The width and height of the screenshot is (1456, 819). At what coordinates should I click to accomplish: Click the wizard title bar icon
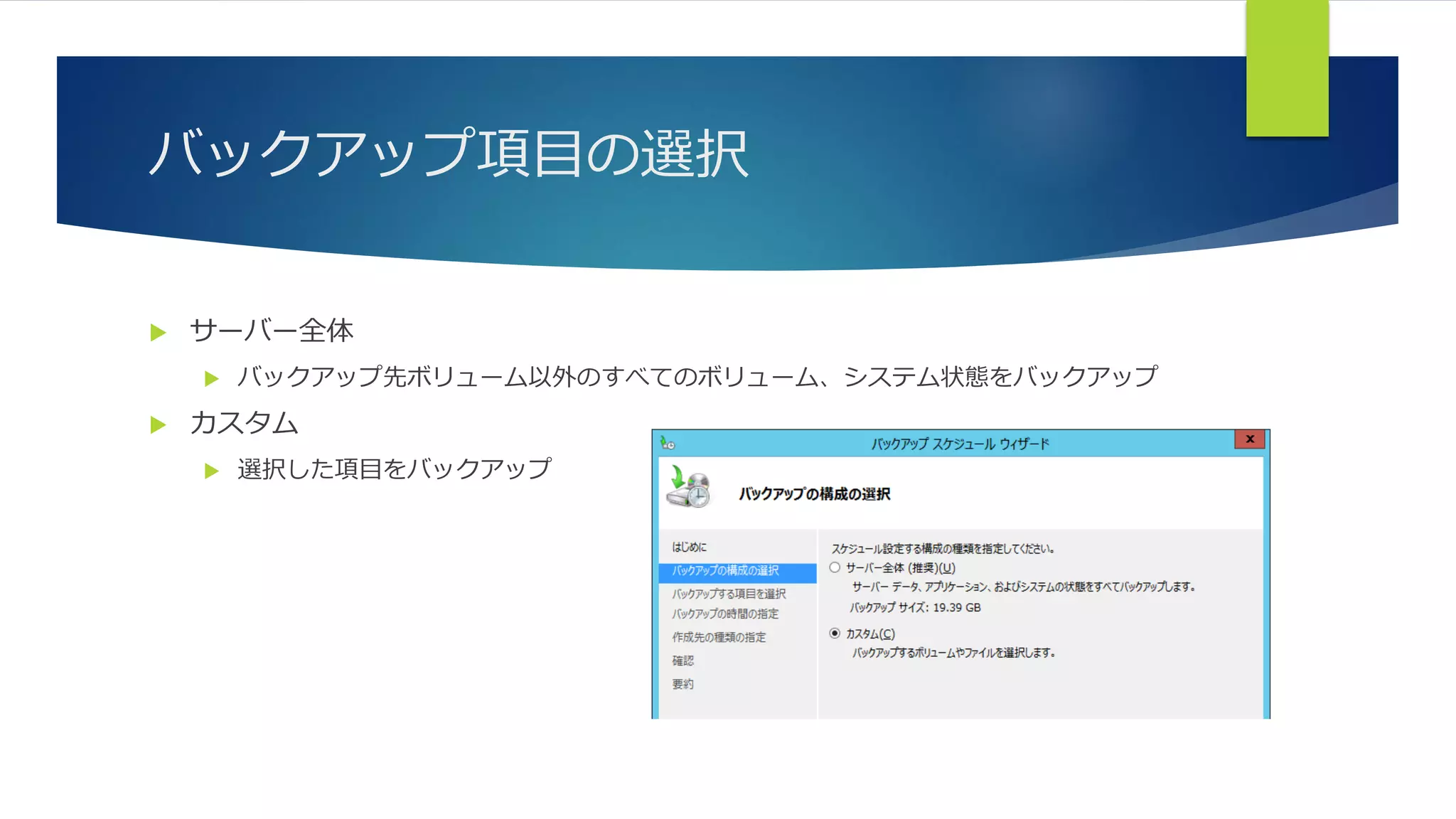667,443
